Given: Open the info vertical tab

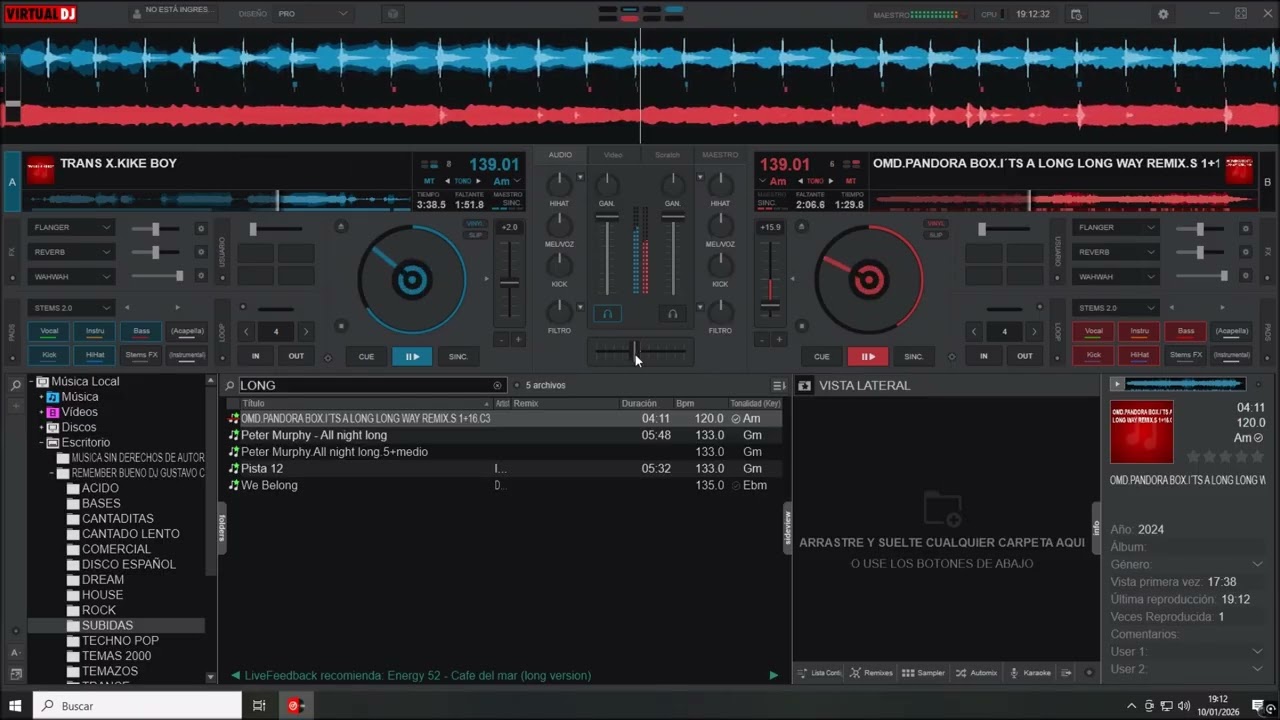Looking at the screenshot, I should (x=1095, y=528).
